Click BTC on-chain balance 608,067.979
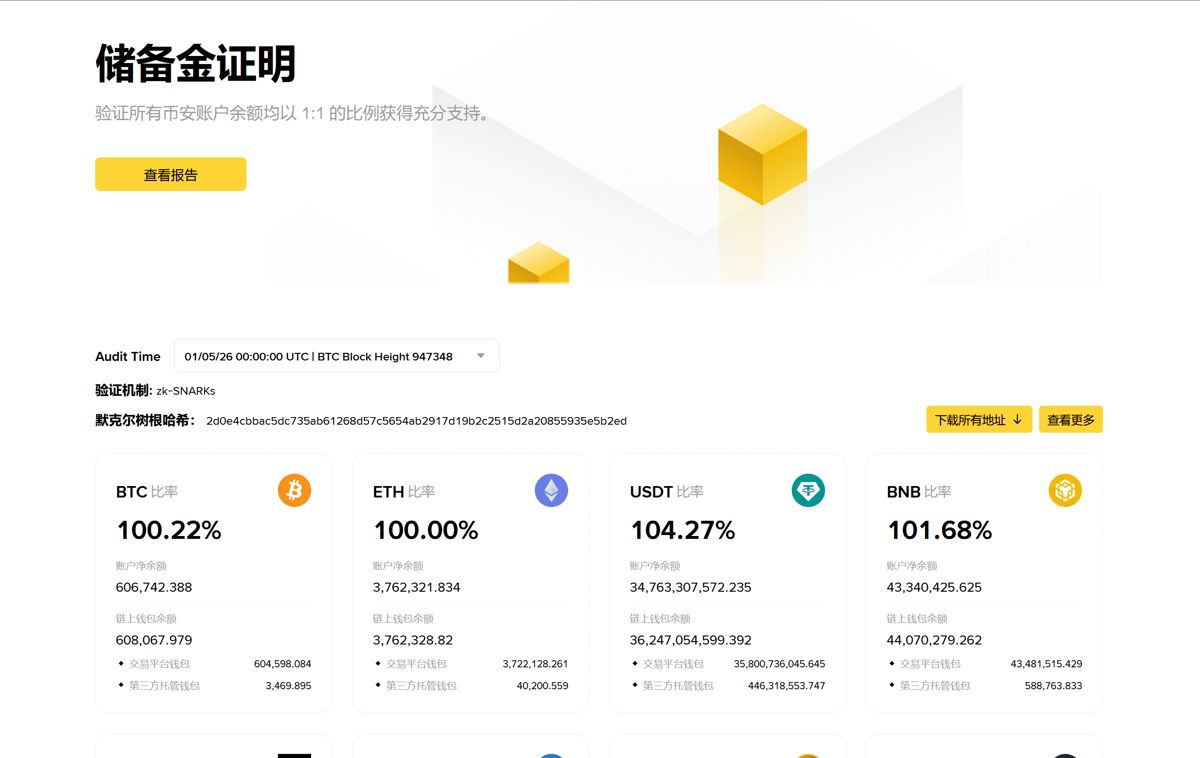 coord(154,640)
